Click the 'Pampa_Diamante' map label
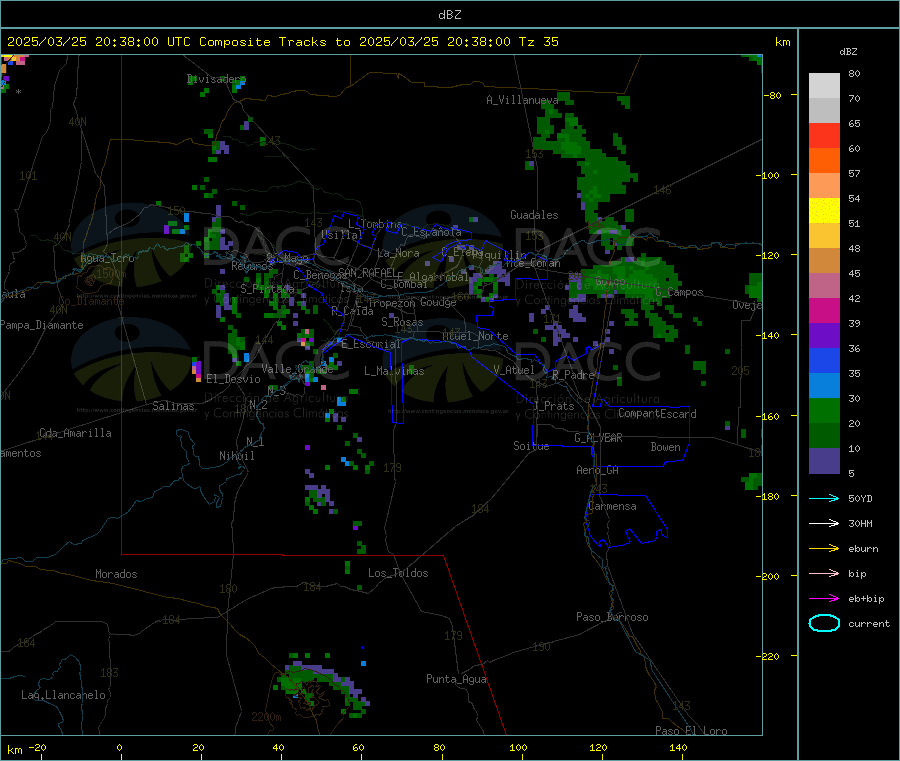900x761 pixels. (42, 325)
